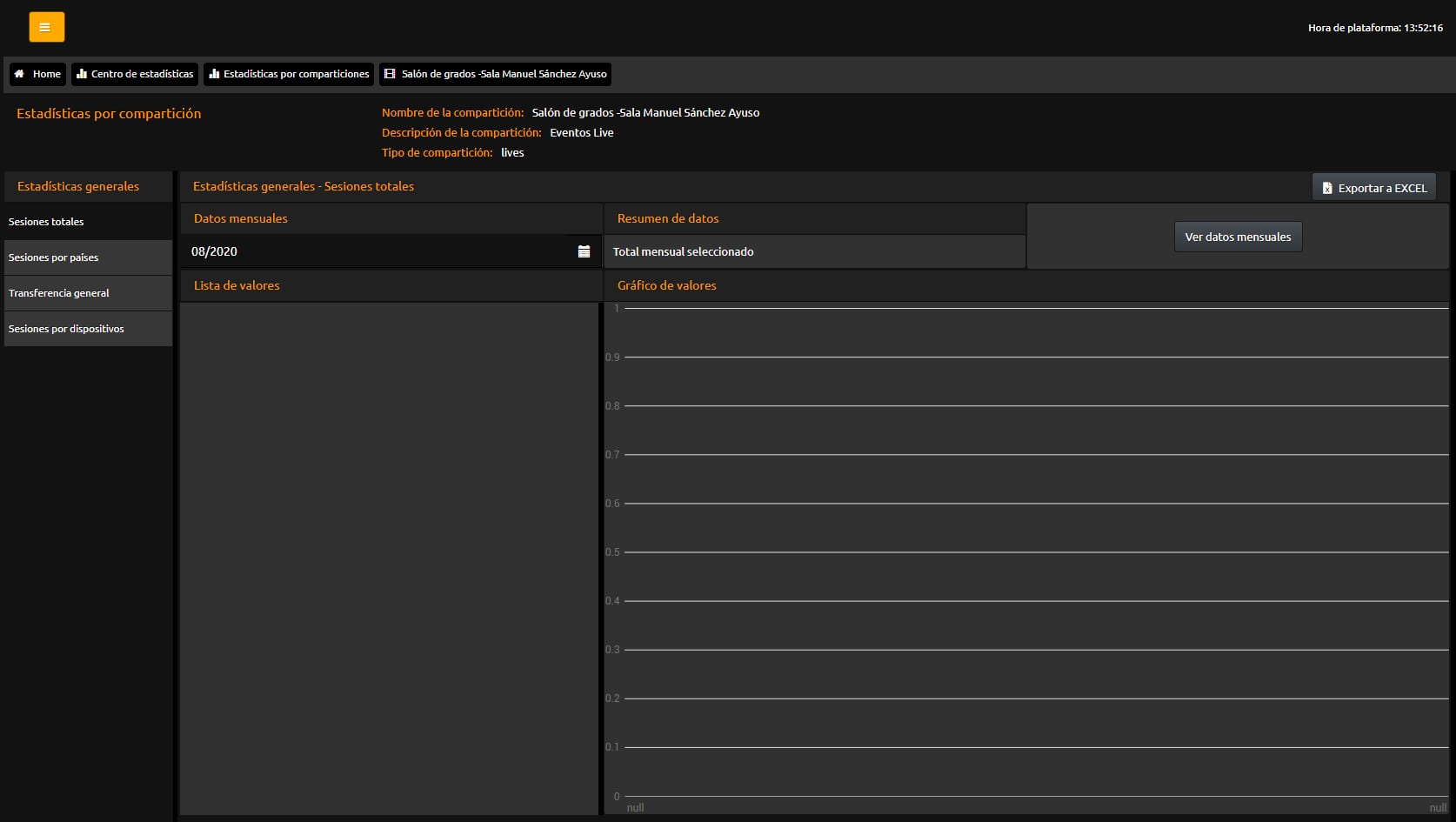Select Sesiones por dispositivos in sidebar
Viewport: 1456px width, 822px height.
tap(88, 329)
